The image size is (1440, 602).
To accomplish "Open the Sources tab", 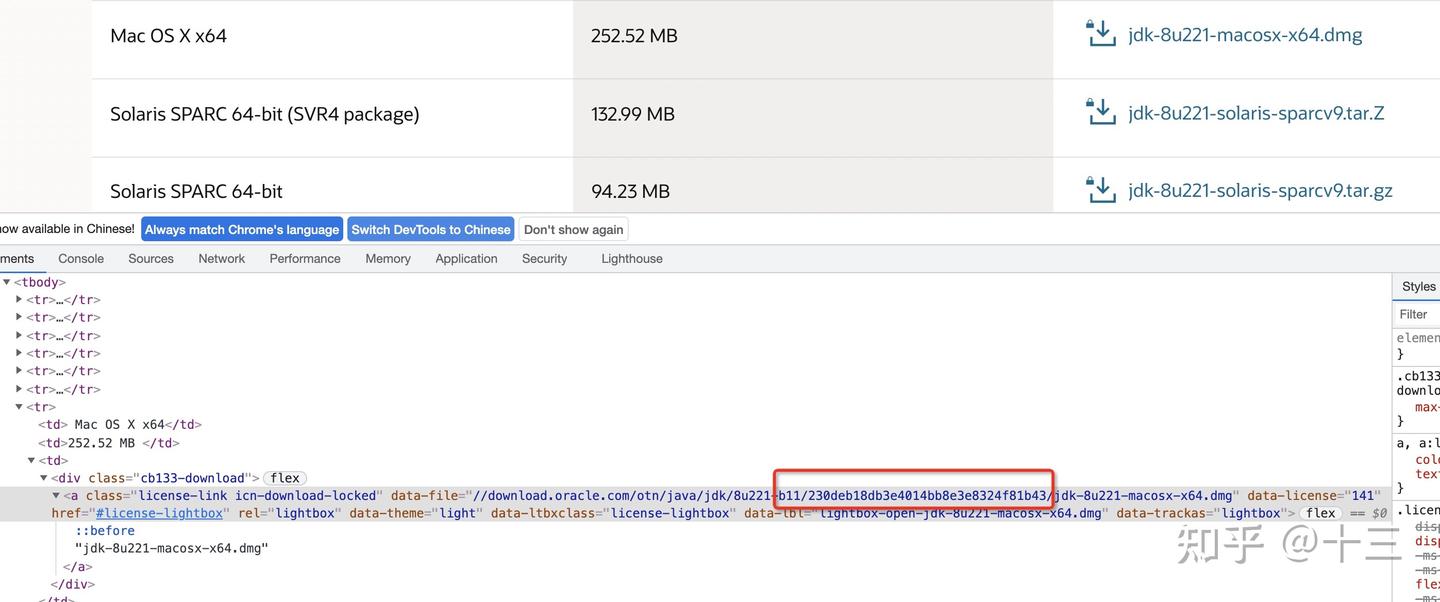I will [151, 258].
